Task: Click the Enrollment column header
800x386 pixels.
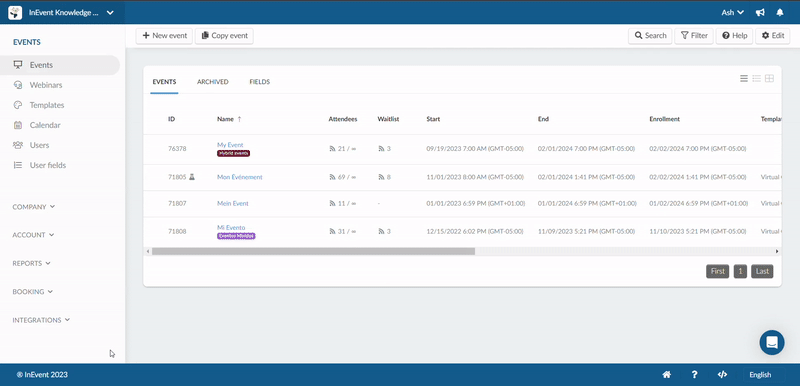Action: tap(664, 119)
